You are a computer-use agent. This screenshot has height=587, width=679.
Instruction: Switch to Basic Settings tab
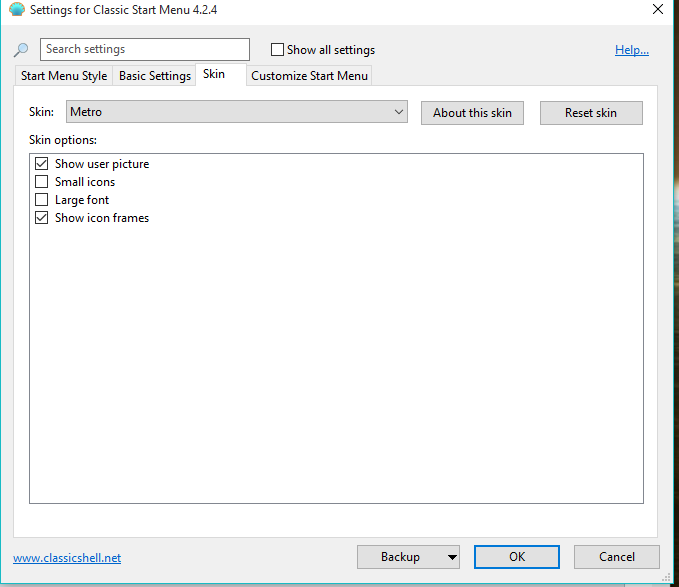tap(155, 76)
